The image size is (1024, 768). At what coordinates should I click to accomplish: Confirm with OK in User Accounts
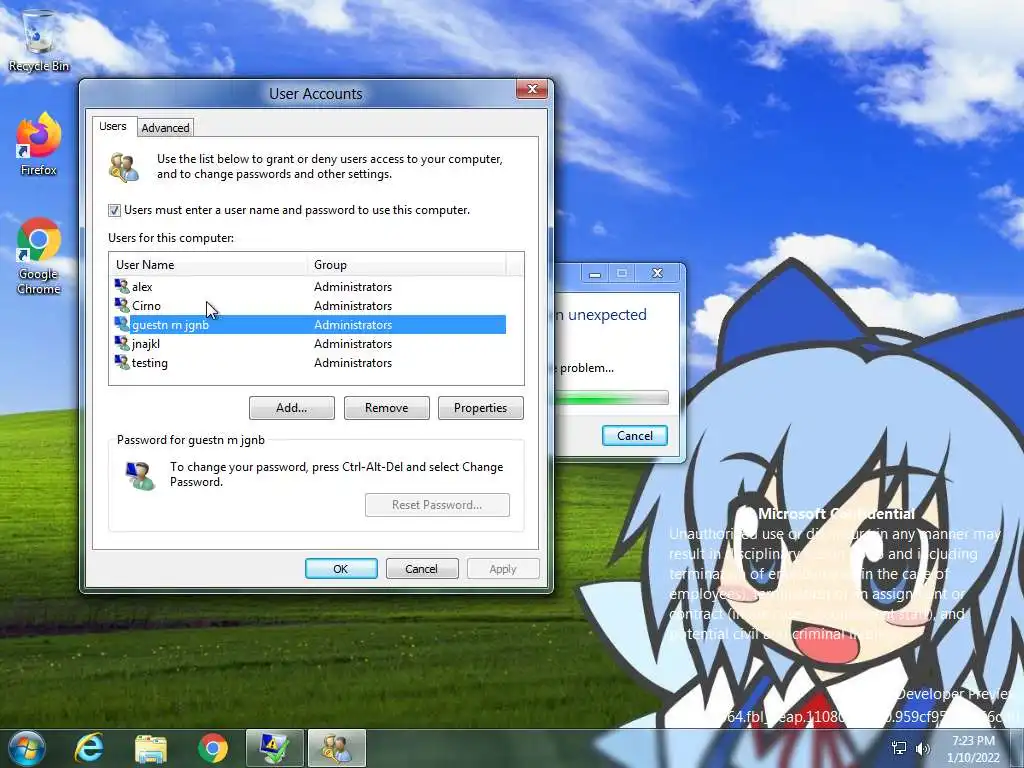(341, 569)
